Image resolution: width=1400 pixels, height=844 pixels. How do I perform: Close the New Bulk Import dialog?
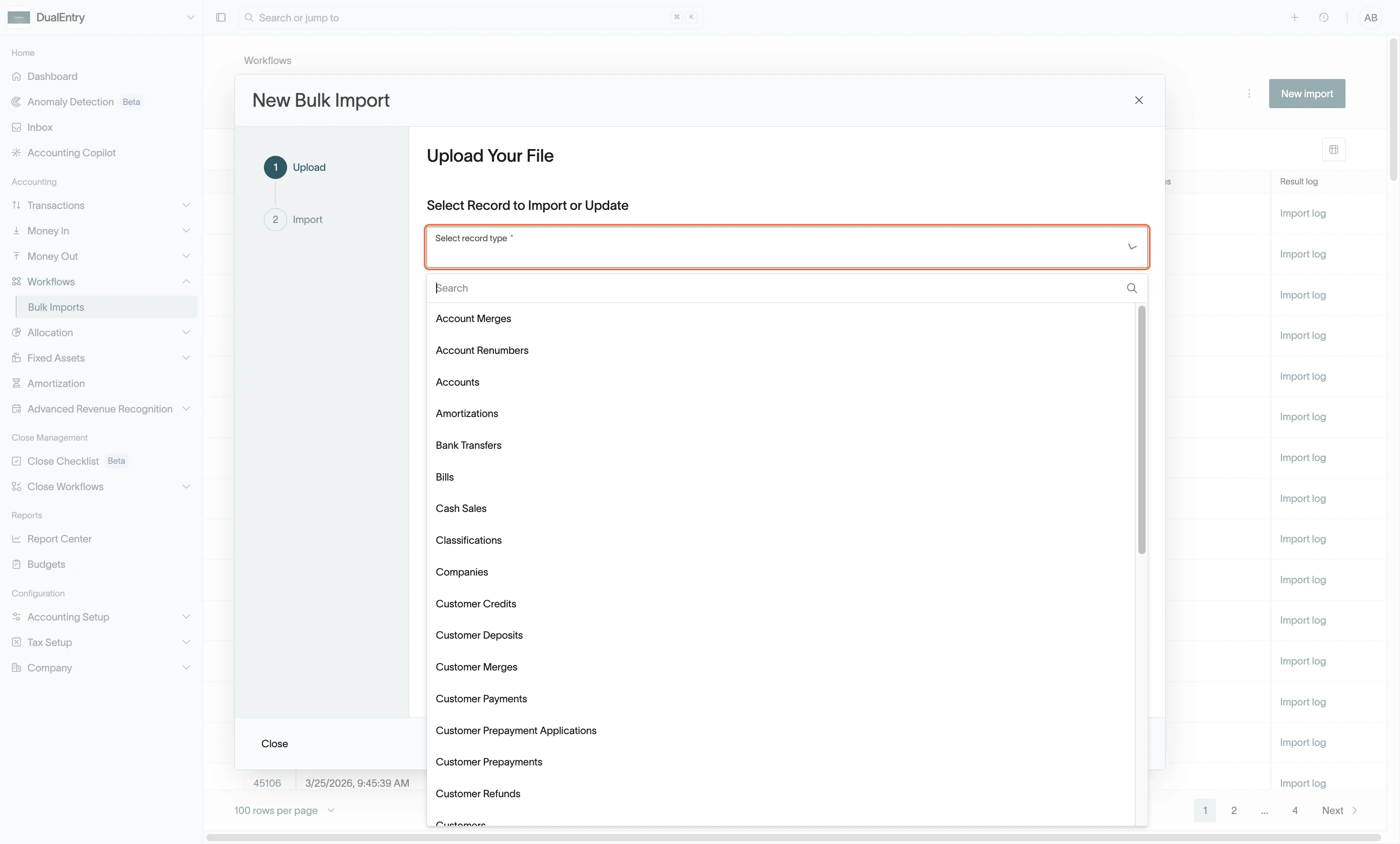pyautogui.click(x=1139, y=100)
